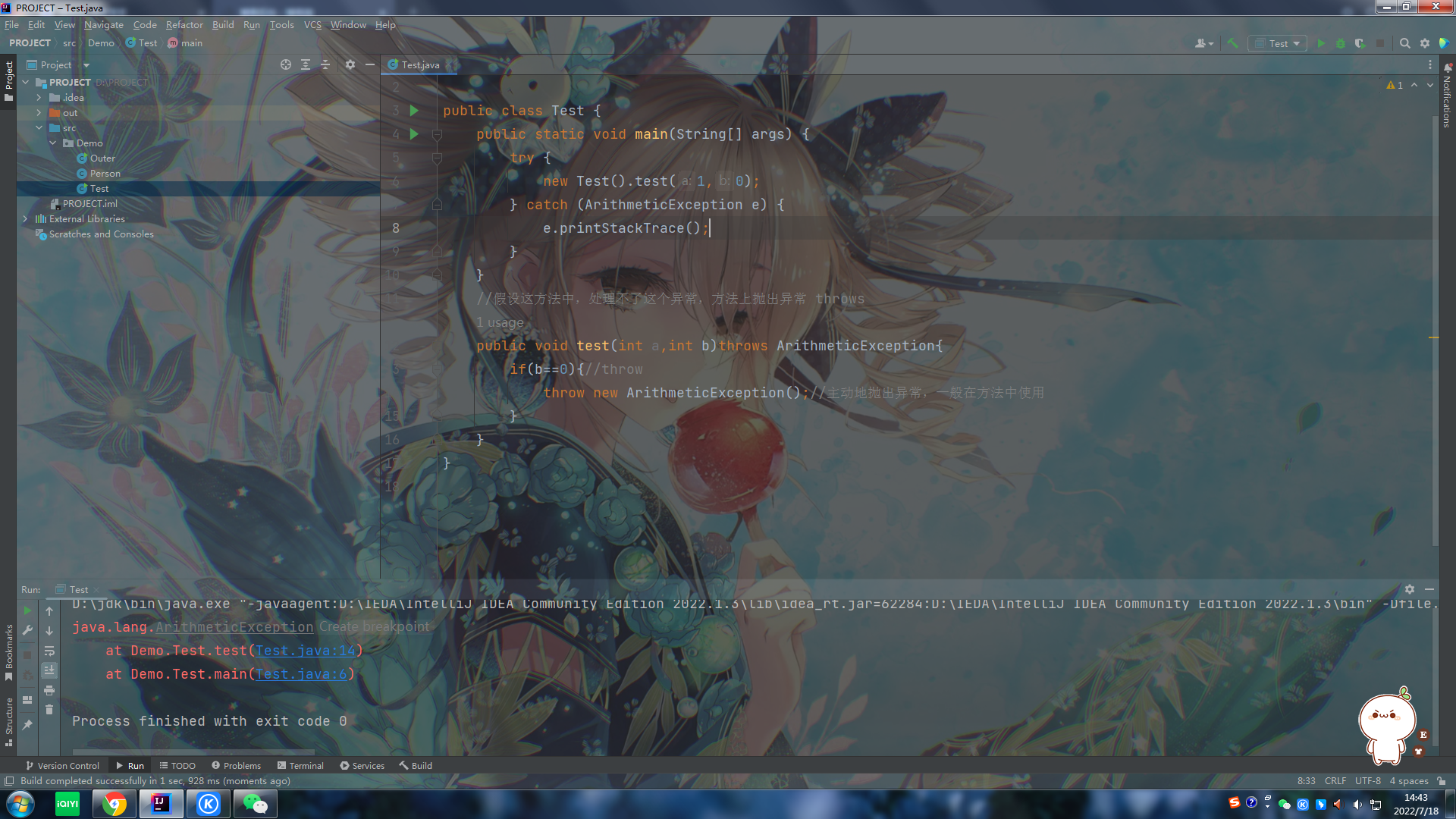Click the Clear All trash icon in Run panel
This screenshot has width=1456, height=819.
[49, 710]
